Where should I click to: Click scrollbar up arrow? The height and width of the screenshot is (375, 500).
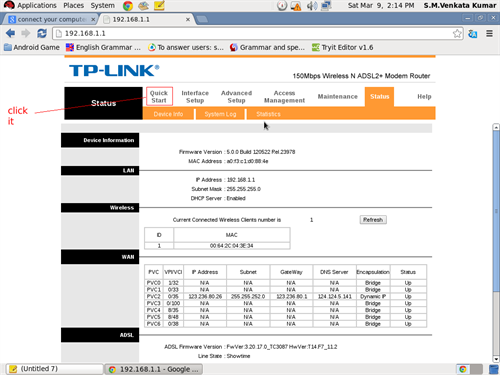tap(496, 127)
